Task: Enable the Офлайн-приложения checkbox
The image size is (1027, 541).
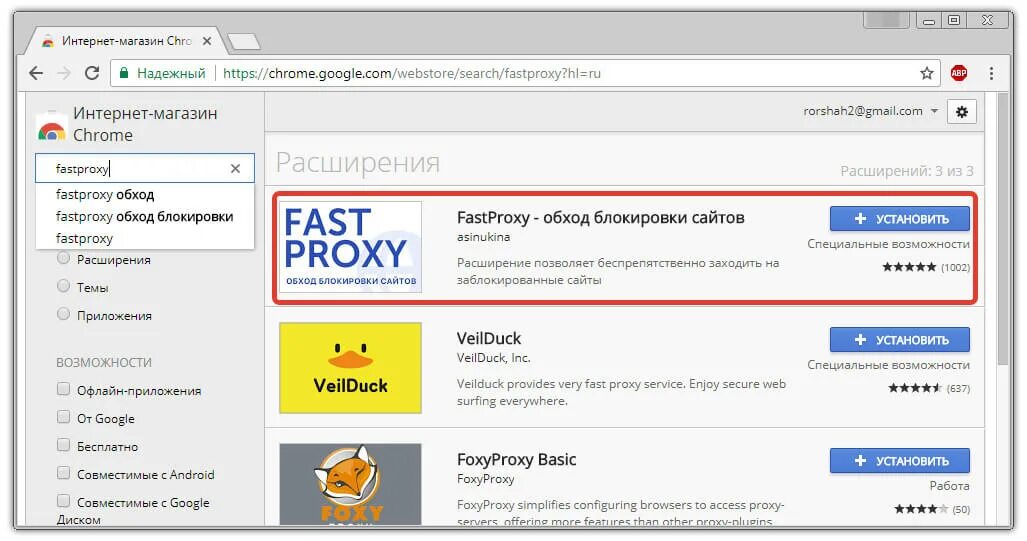Action: [63, 389]
